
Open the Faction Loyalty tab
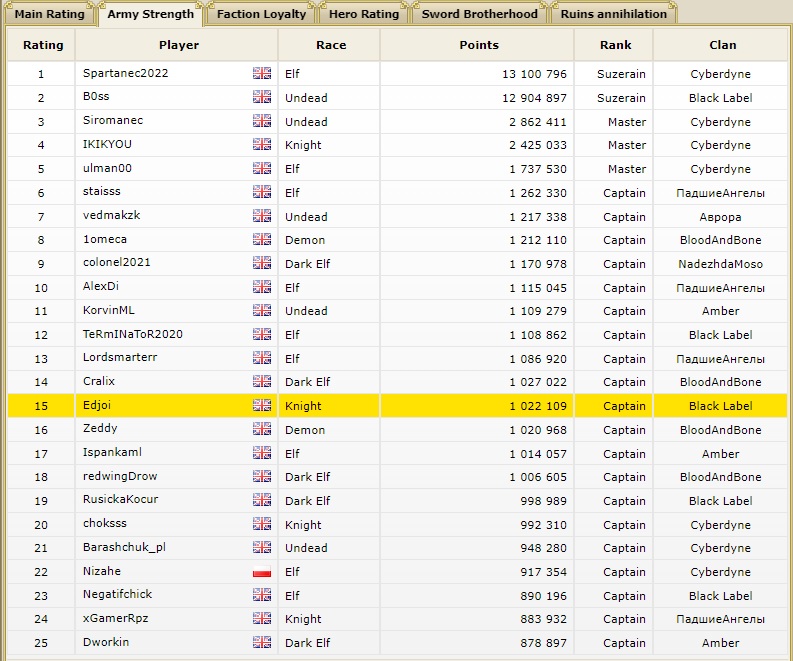click(x=260, y=14)
